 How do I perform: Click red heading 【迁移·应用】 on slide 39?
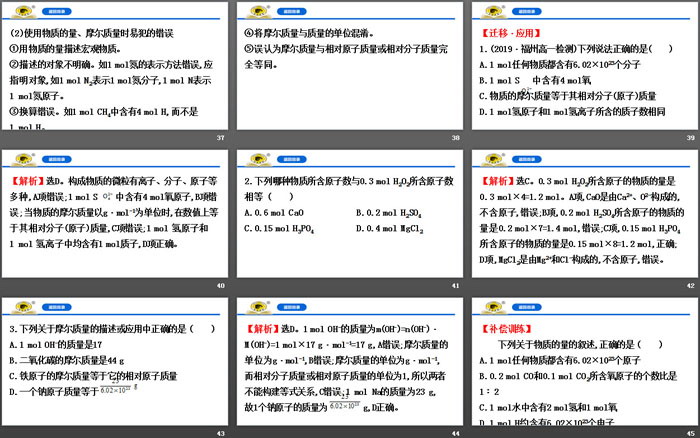click(511, 33)
